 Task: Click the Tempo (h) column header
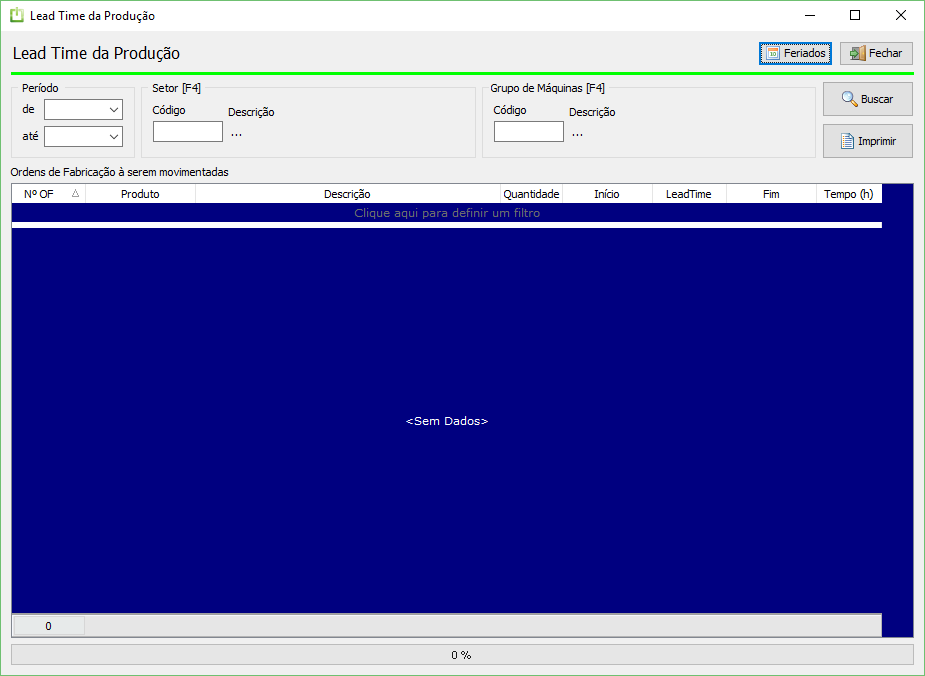[x=848, y=194]
